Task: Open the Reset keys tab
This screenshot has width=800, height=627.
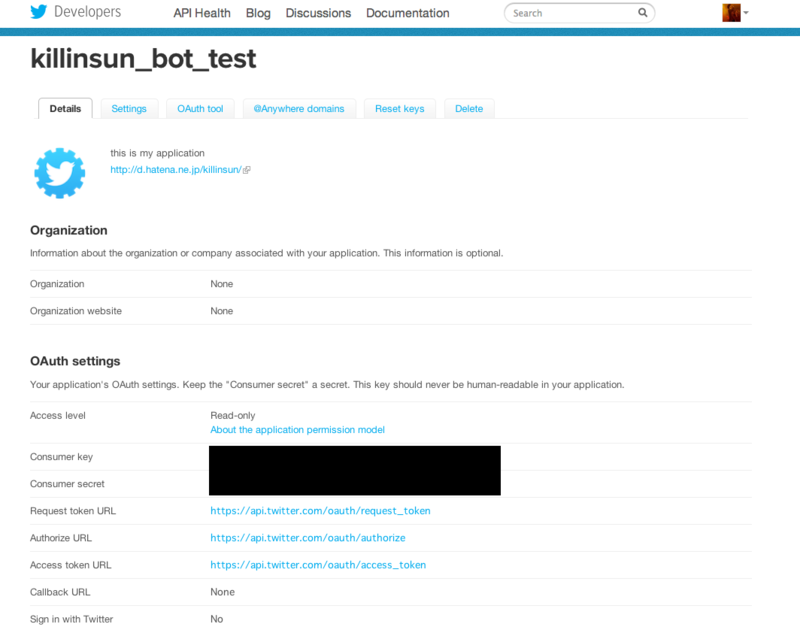Action: pyautogui.click(x=399, y=109)
